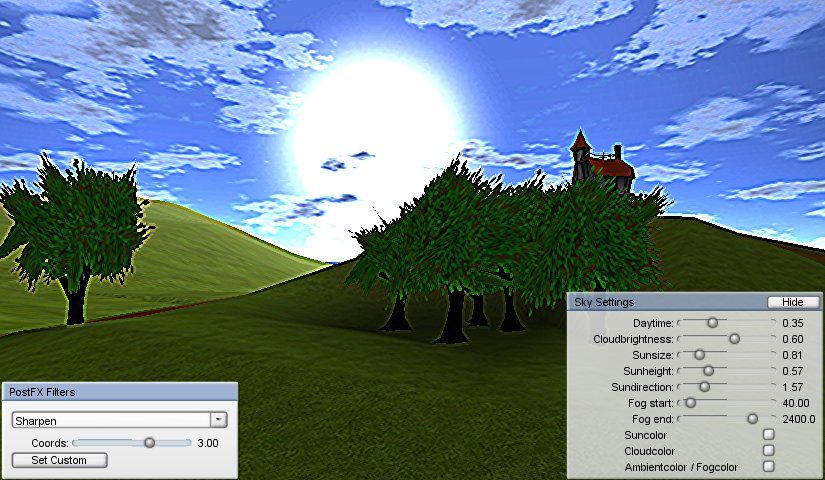Click the Fog end slider handle
The width and height of the screenshot is (825, 480).
coord(752,419)
